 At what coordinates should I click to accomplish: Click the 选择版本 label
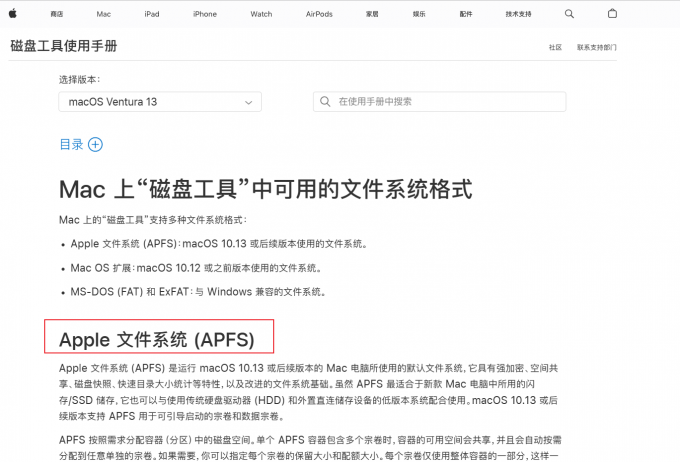click(x=80, y=79)
